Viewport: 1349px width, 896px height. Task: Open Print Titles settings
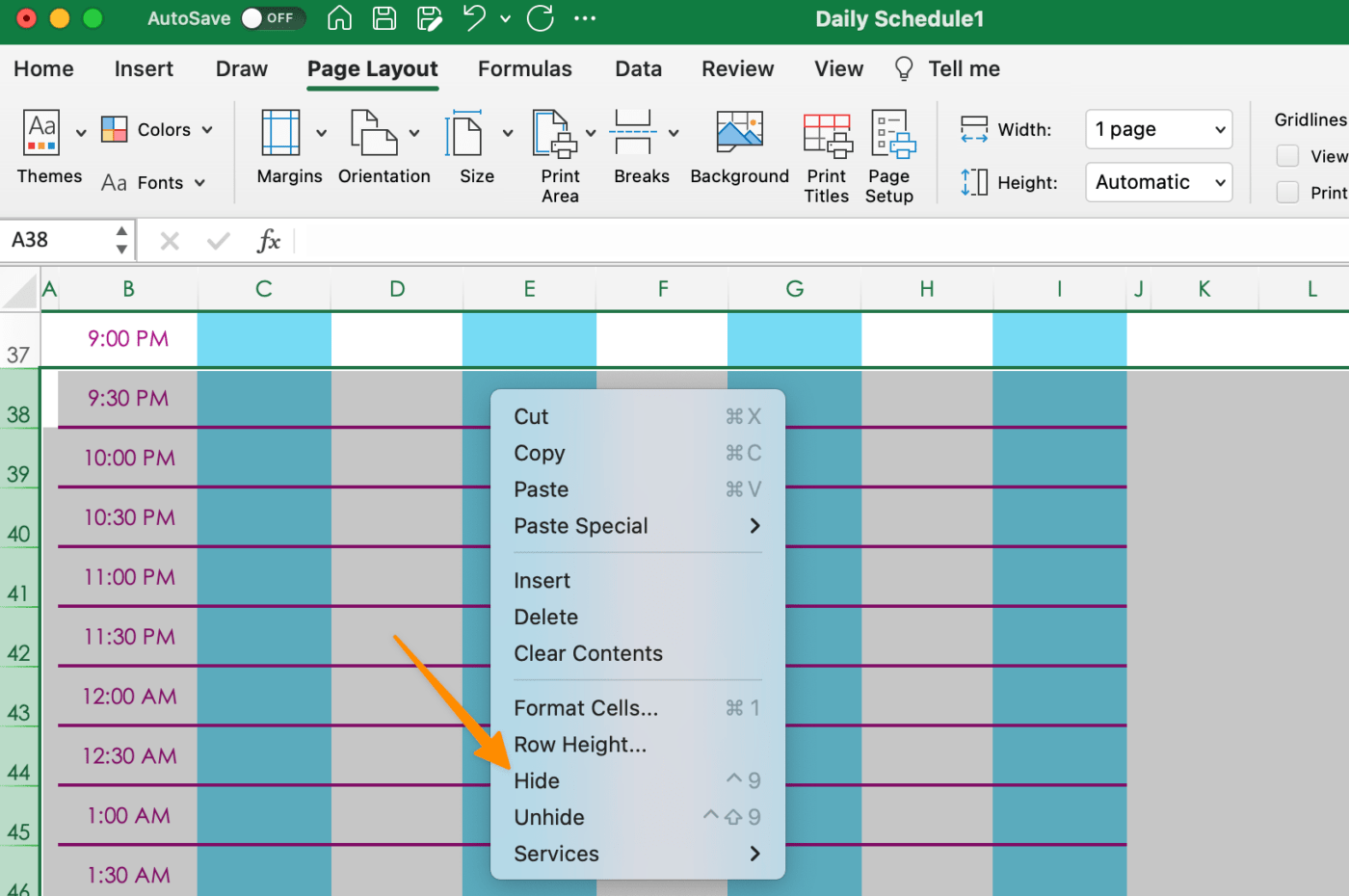[x=828, y=136]
